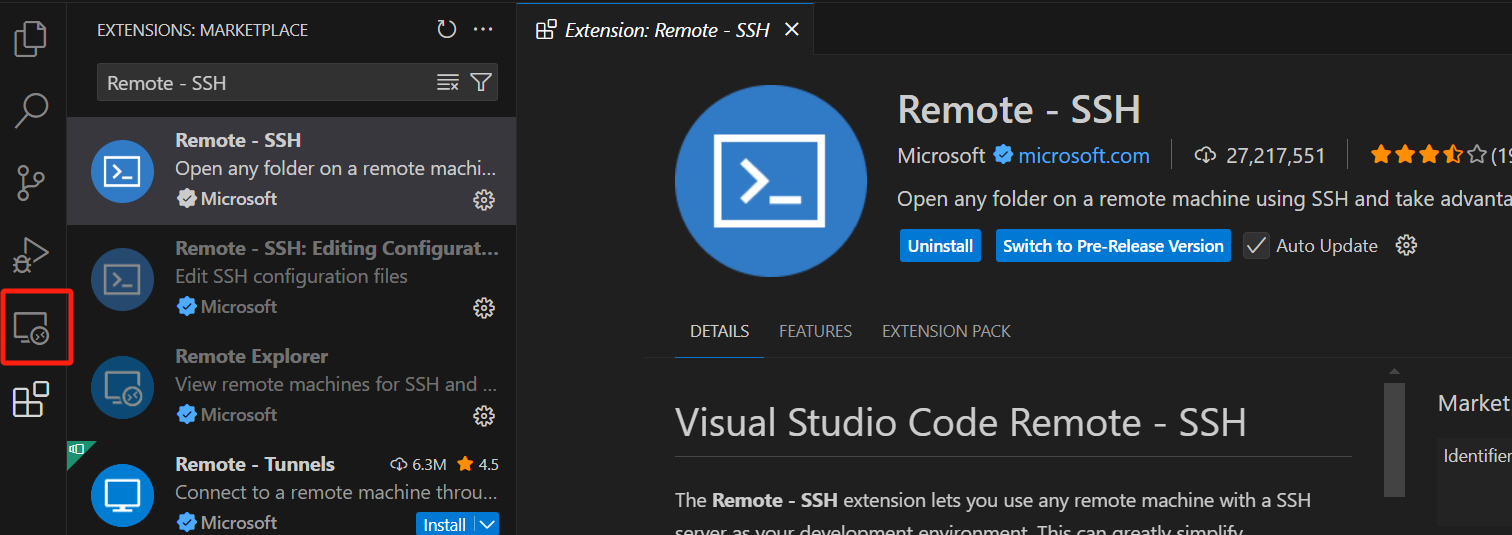Refresh the extensions marketplace list
The image size is (1512, 535).
click(x=447, y=29)
